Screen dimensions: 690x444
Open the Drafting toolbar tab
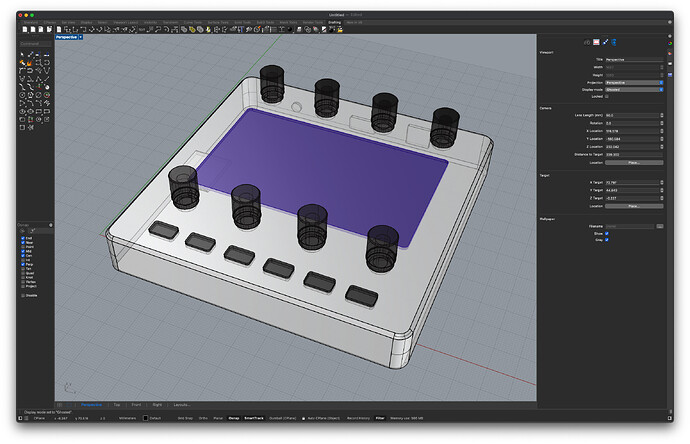(334, 22)
